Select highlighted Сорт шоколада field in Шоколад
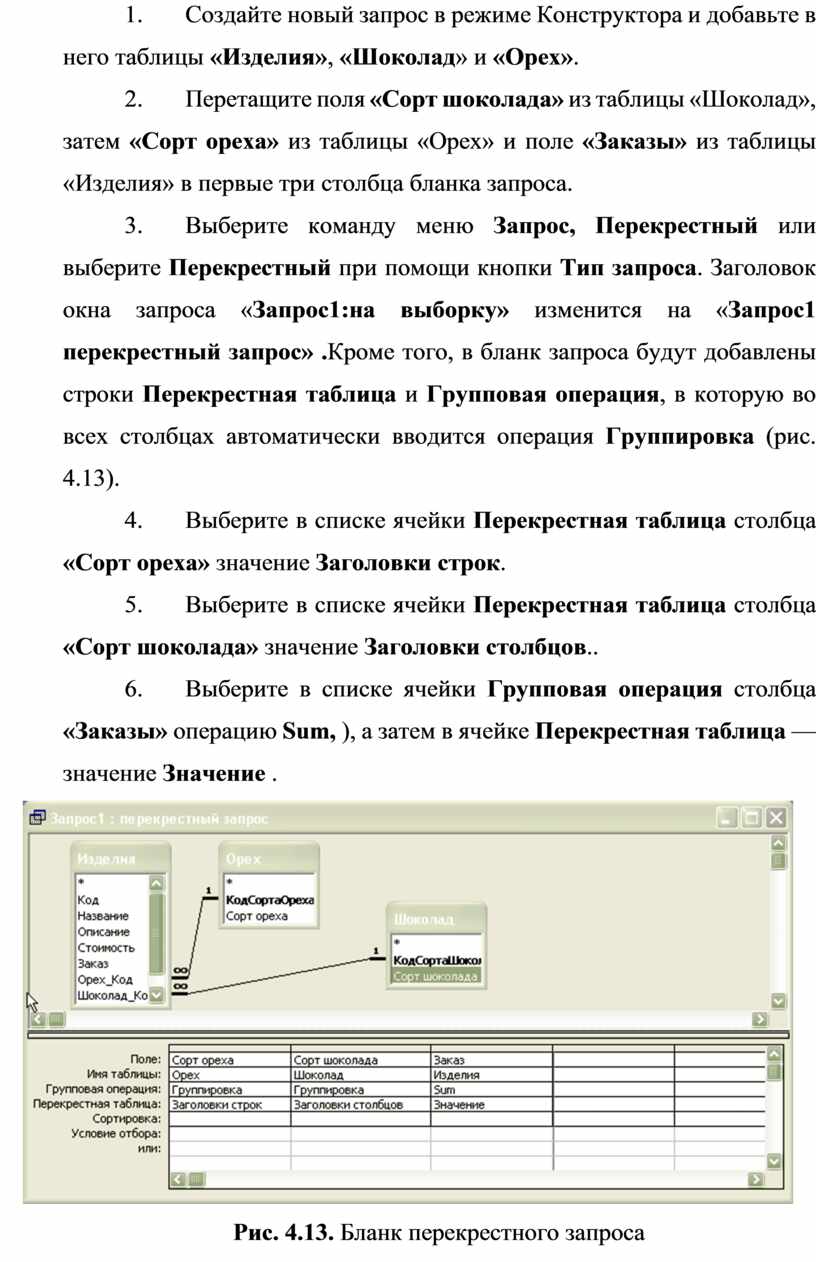Screen dimensions: 816x1262 437,977
